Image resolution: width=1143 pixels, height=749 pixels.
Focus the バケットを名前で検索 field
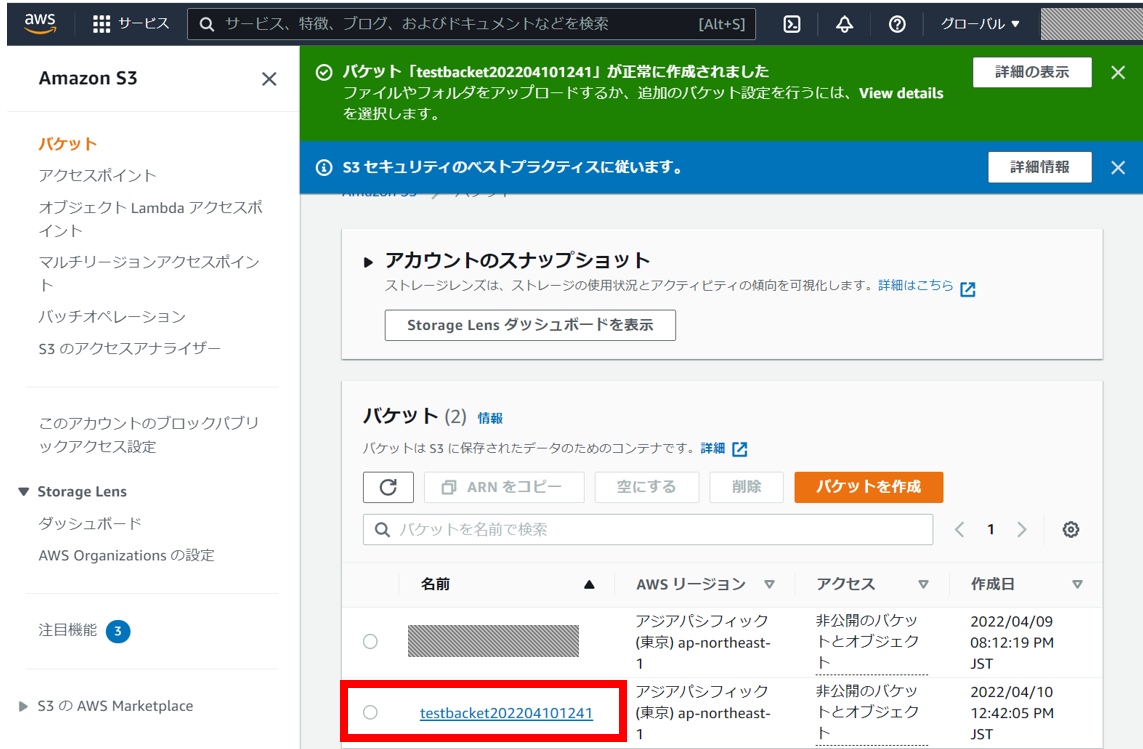tap(647, 529)
